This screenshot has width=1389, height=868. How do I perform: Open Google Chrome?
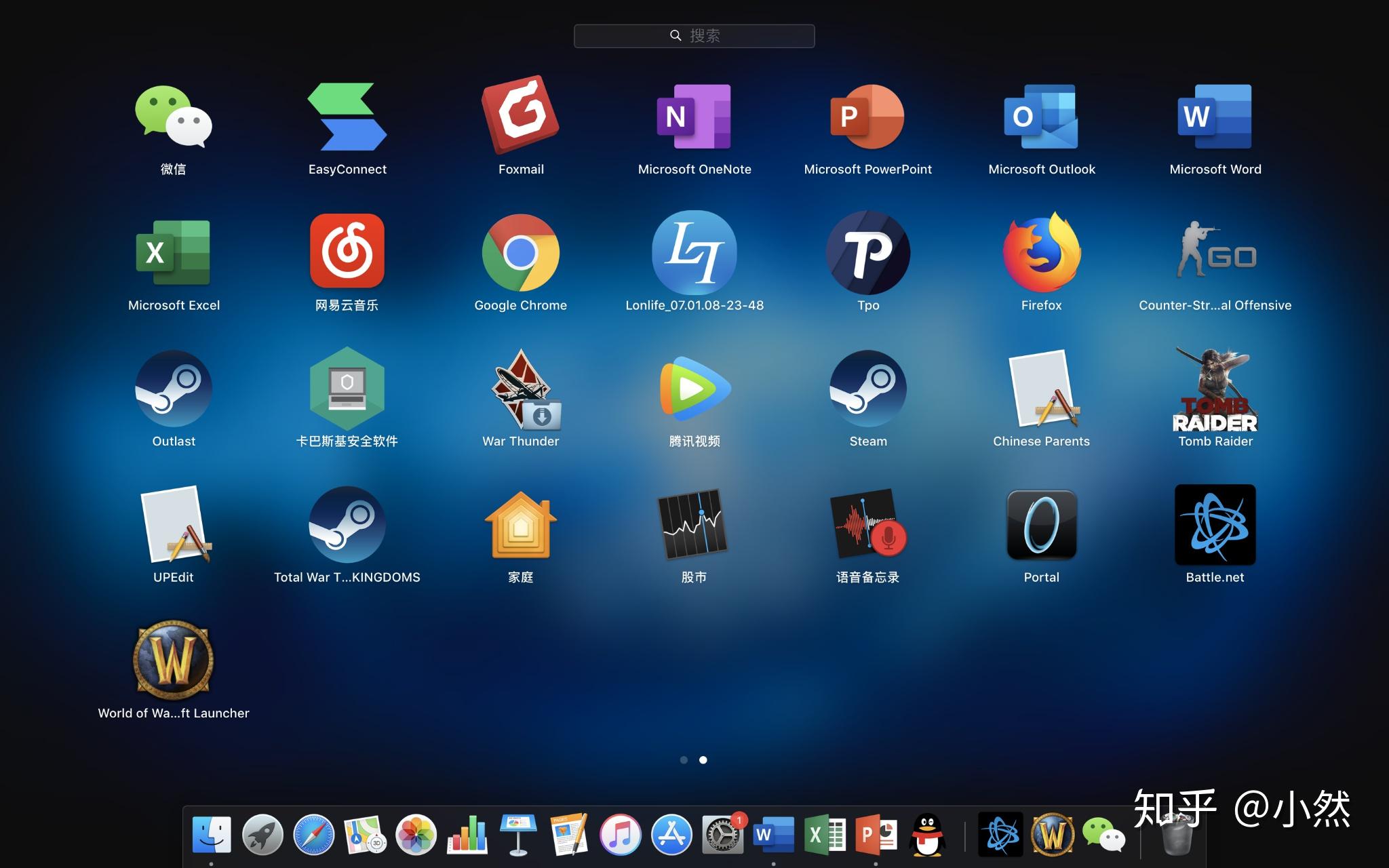point(520,253)
